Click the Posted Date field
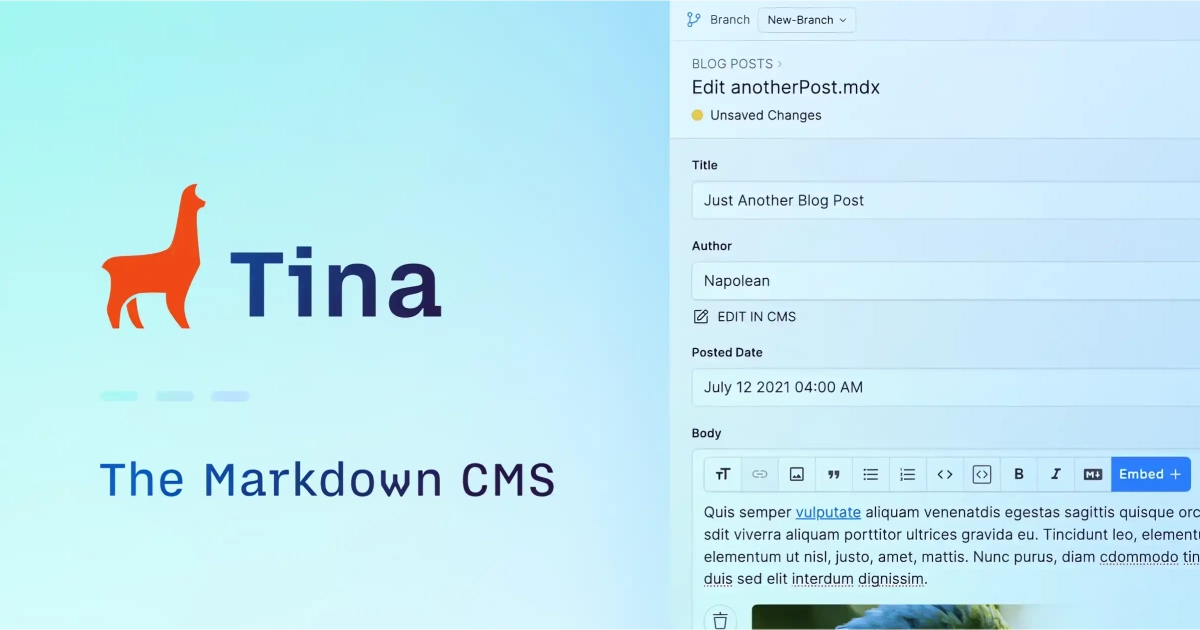This screenshot has height=630, width=1200. 946,387
